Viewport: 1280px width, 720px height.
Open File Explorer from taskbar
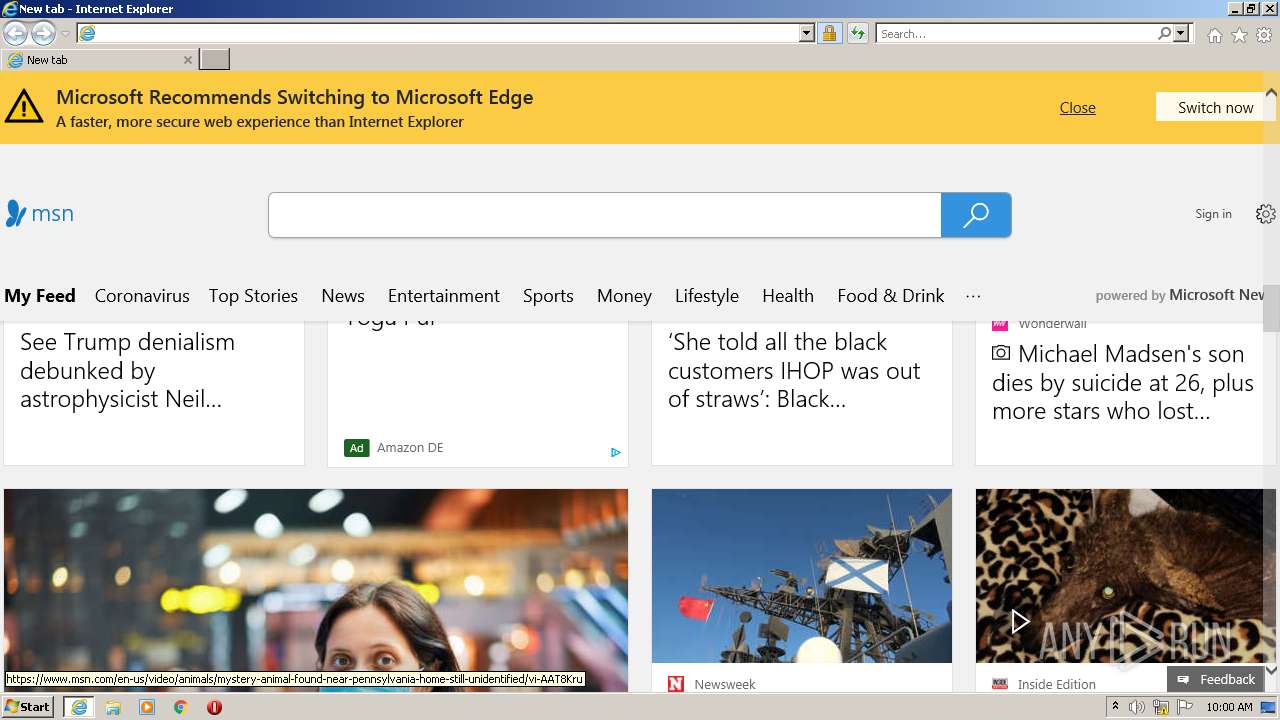tap(113, 707)
